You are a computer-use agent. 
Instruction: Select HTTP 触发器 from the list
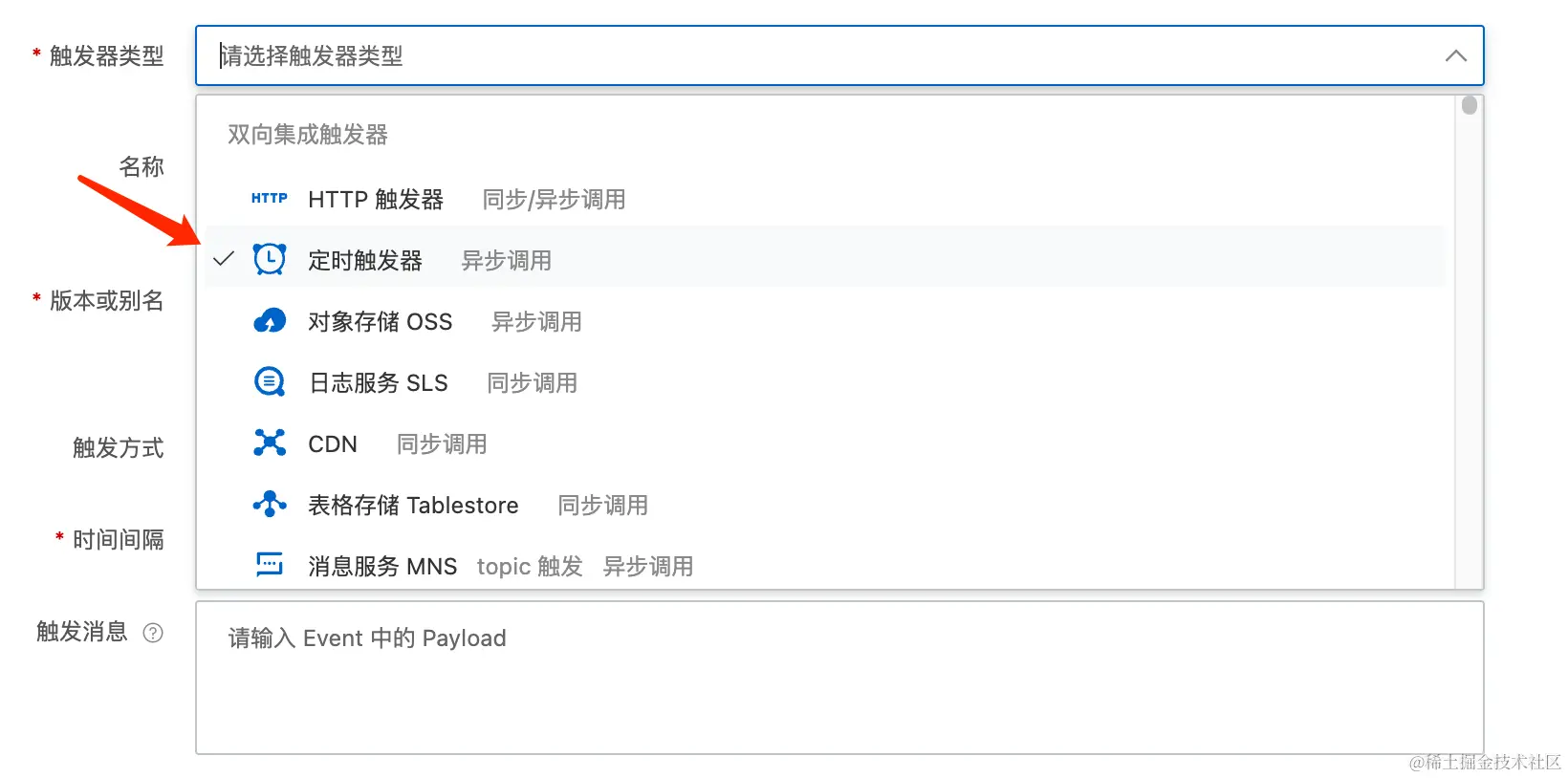coord(376,200)
